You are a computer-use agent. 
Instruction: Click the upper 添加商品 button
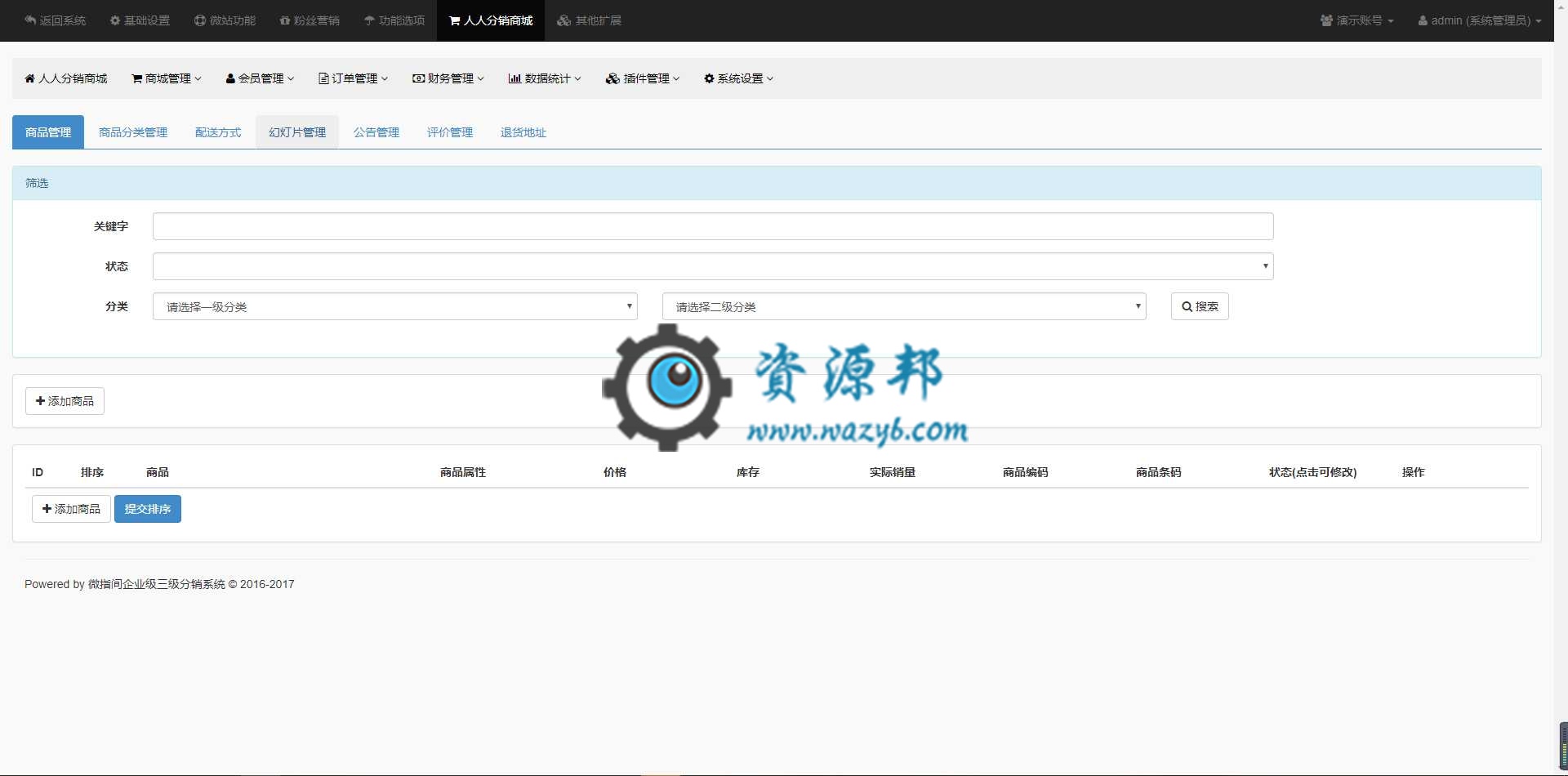point(65,401)
